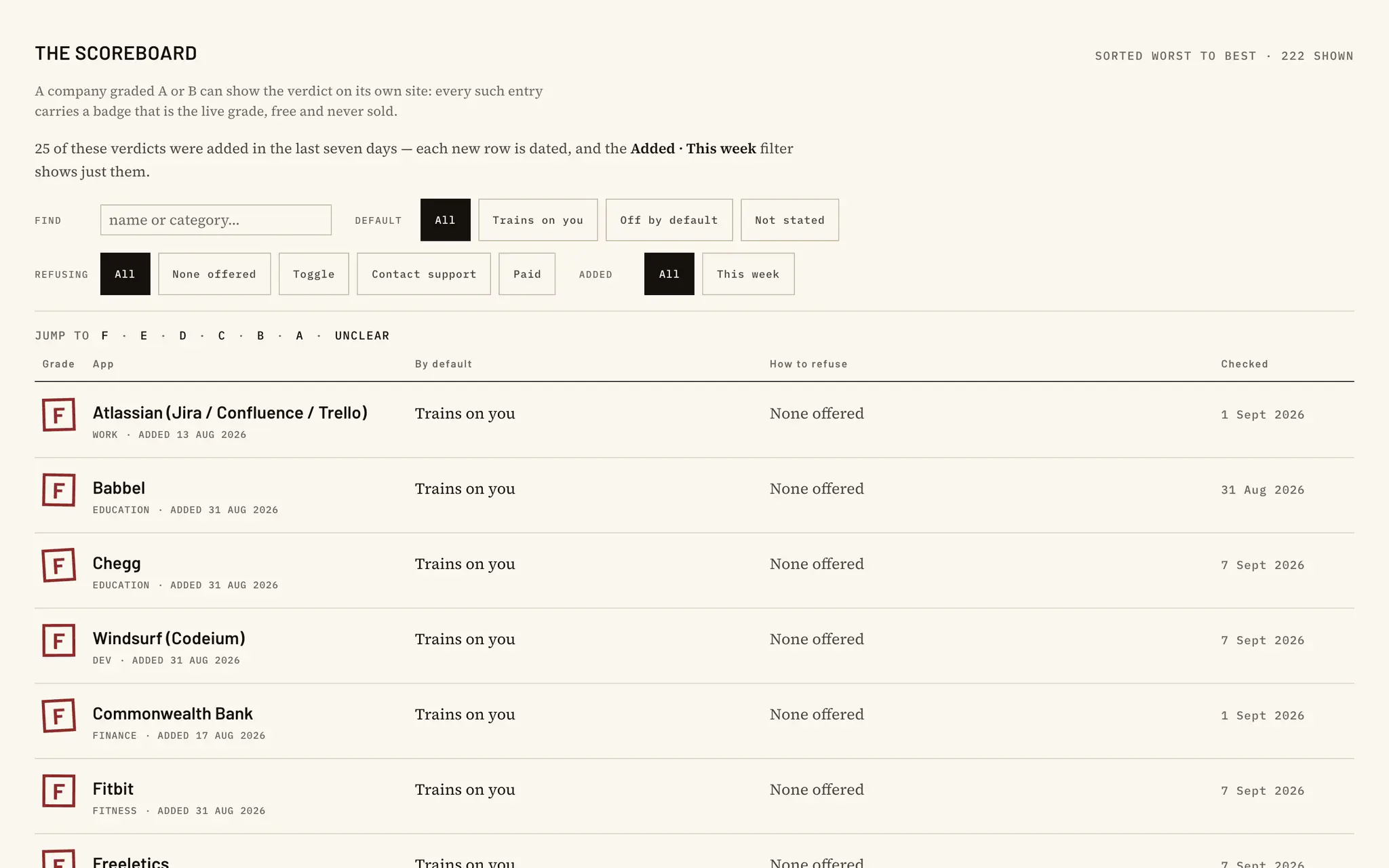Jump to the UNCLEAR section
Screen dimensions: 1389x868
pos(362,336)
